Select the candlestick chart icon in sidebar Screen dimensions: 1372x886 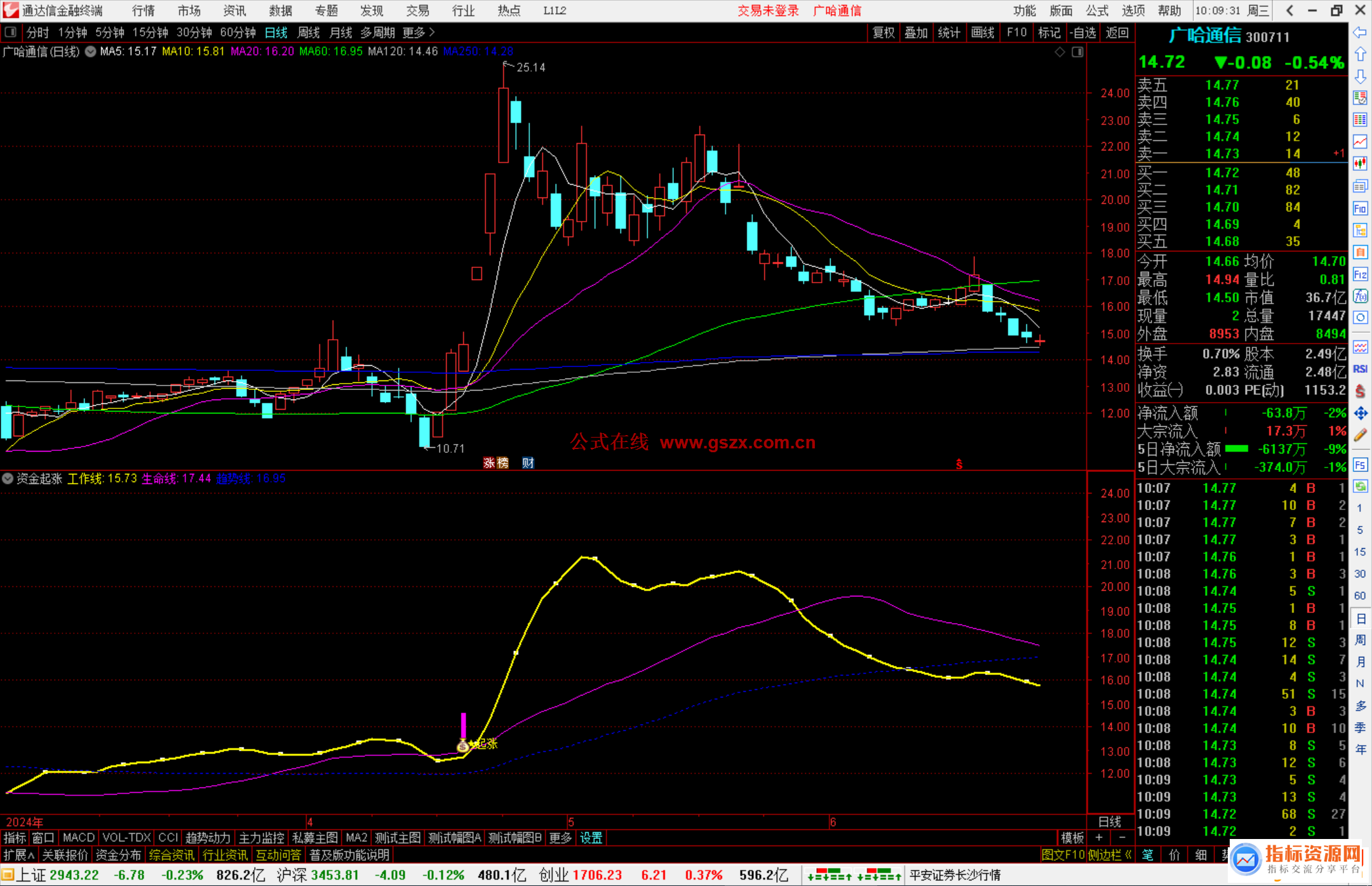coord(1360,164)
